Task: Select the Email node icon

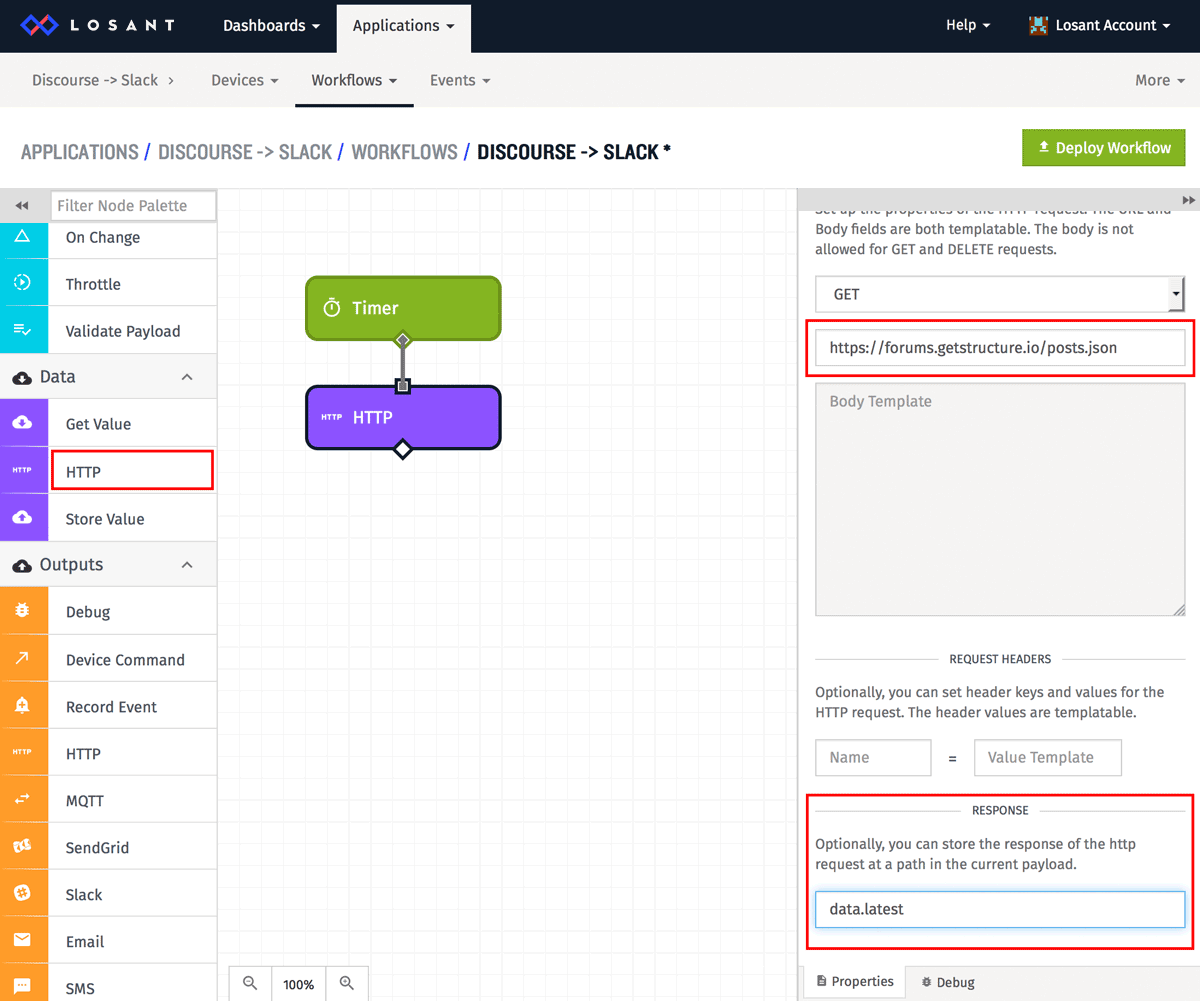Action: [23, 940]
